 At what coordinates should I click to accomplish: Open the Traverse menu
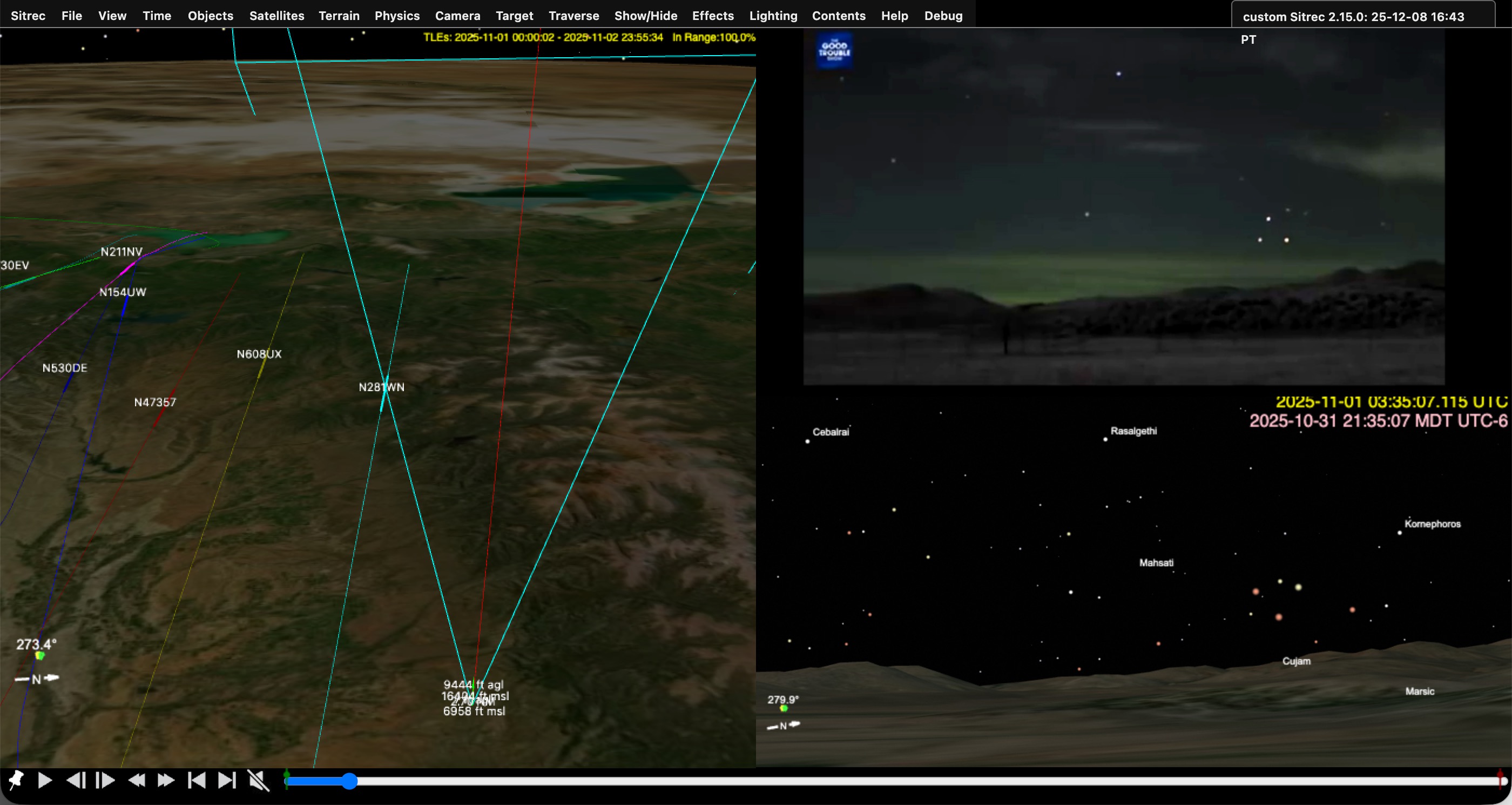click(x=573, y=16)
